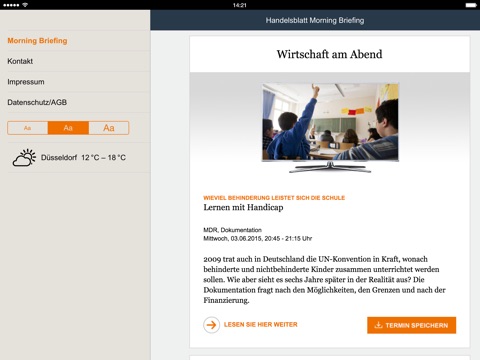Click the Lernen mit Handicap headline

click(243, 207)
